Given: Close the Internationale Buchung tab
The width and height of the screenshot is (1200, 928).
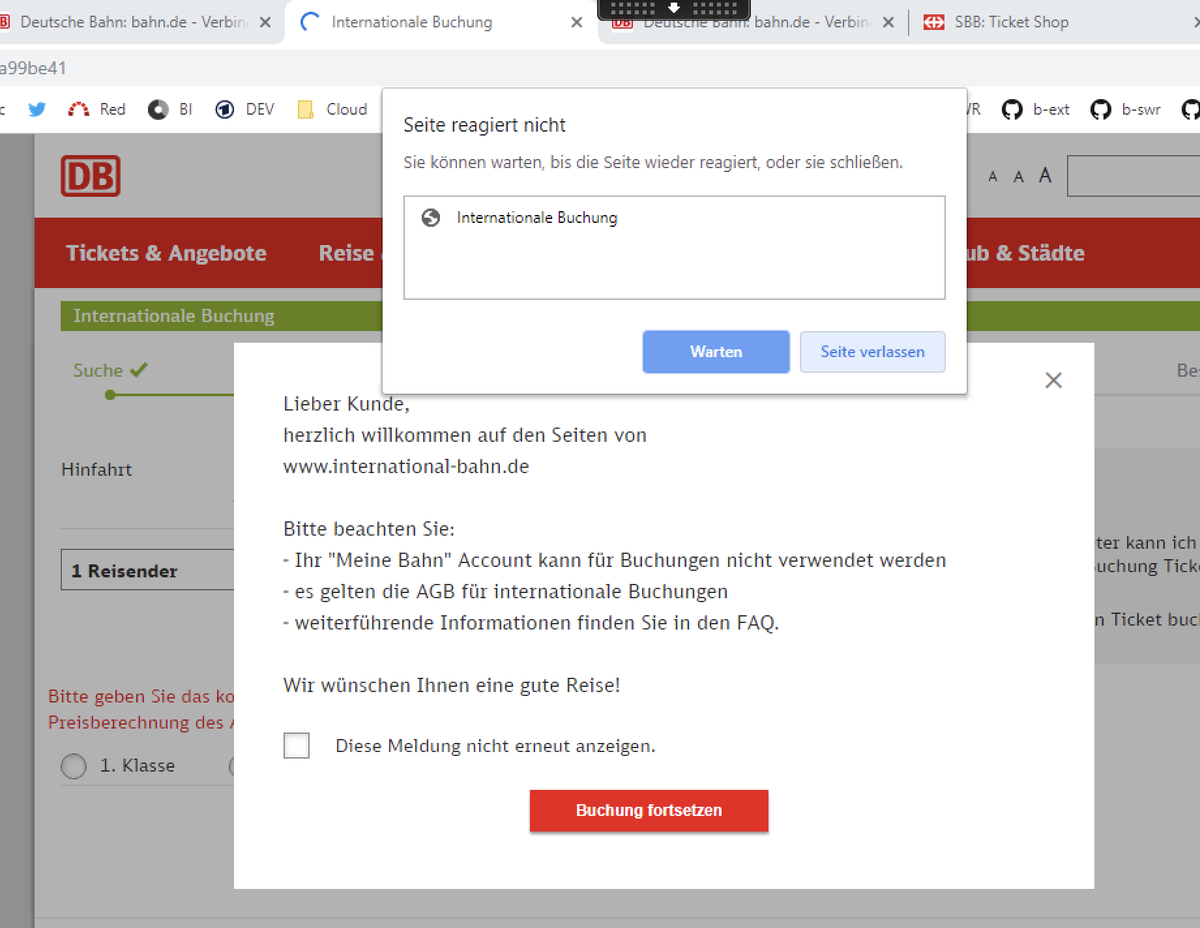Looking at the screenshot, I should (x=577, y=22).
